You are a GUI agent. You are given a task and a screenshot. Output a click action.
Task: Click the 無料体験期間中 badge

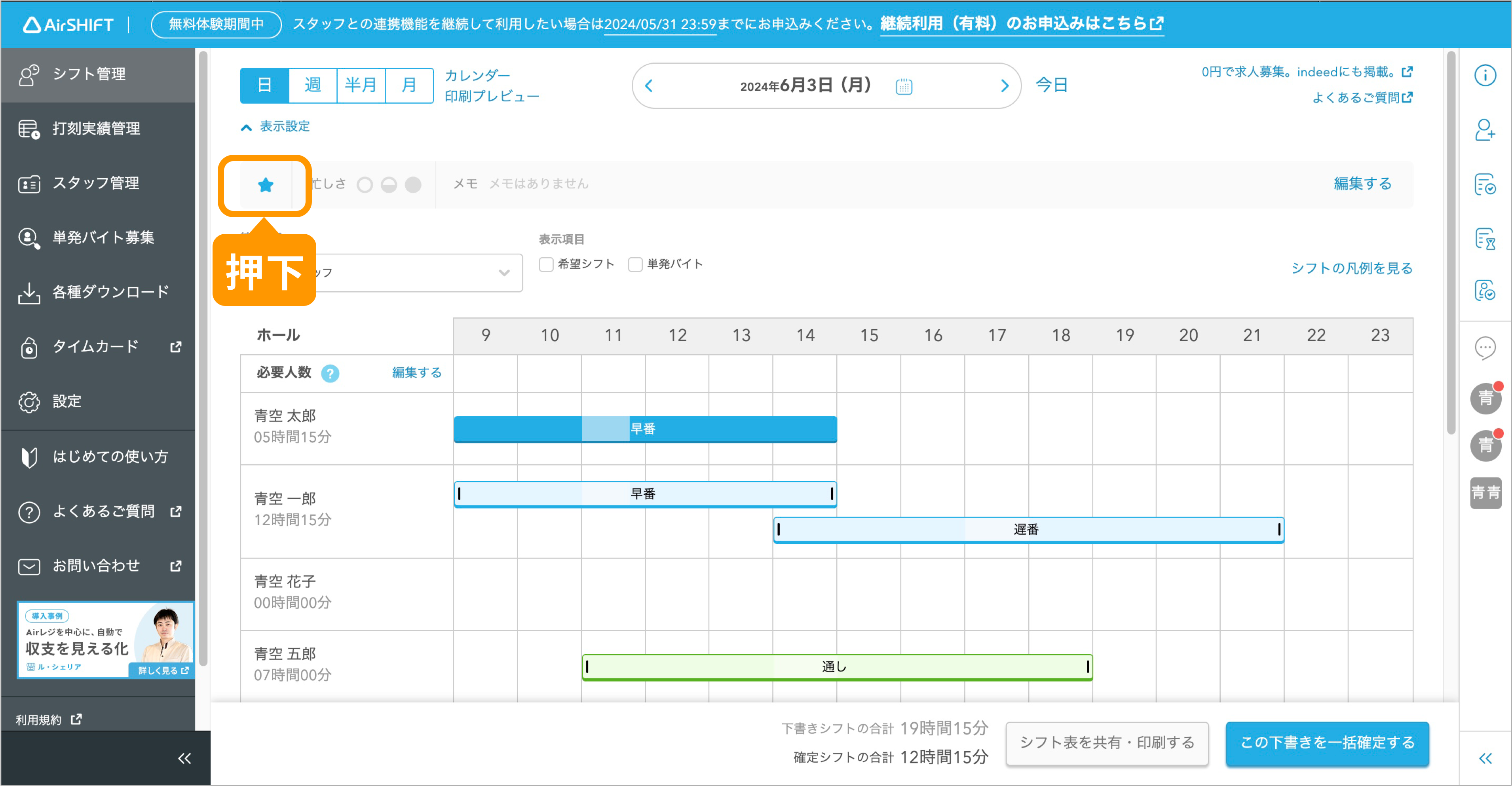(216, 25)
